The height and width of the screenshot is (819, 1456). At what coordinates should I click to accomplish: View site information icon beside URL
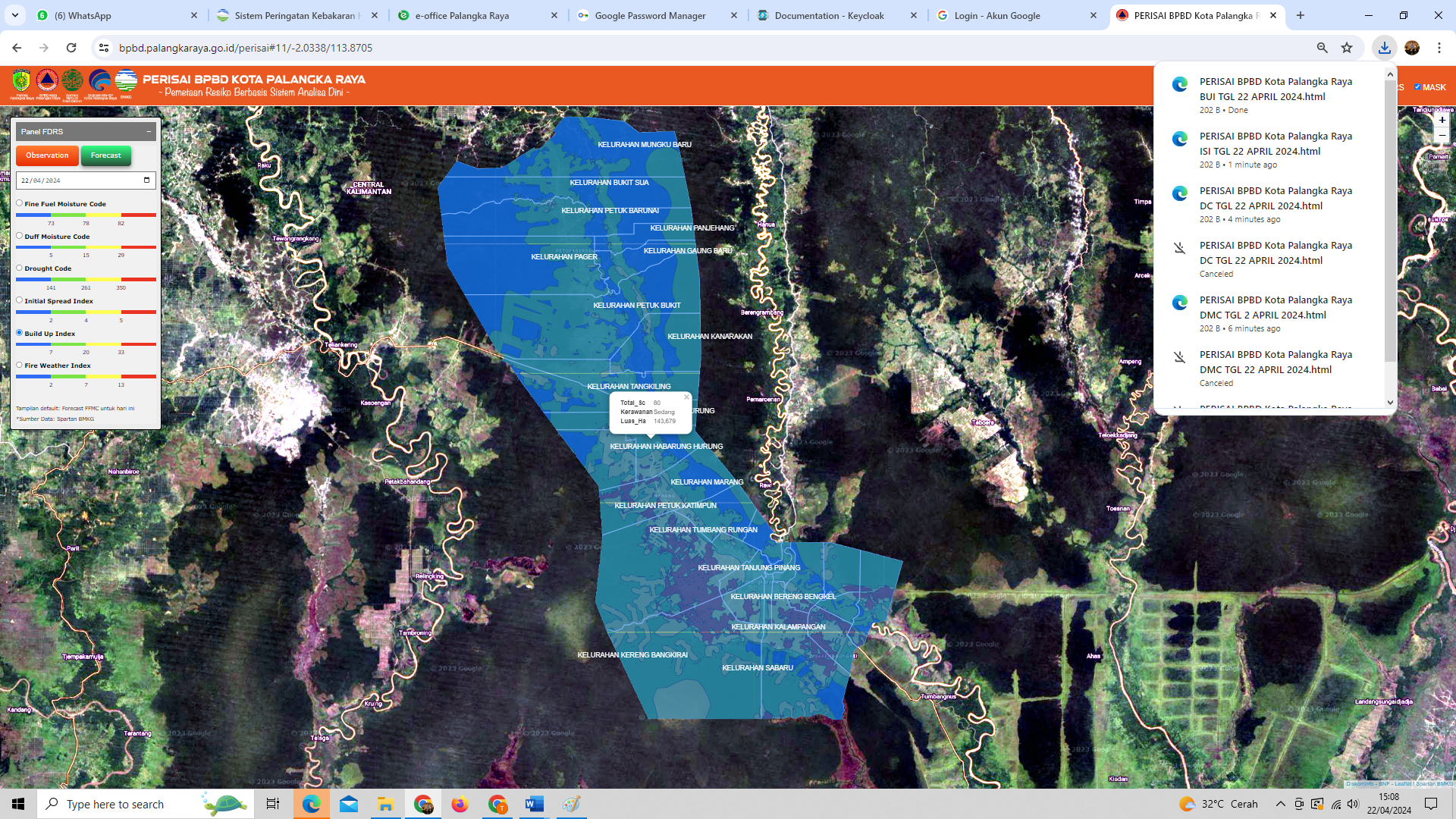click(104, 48)
